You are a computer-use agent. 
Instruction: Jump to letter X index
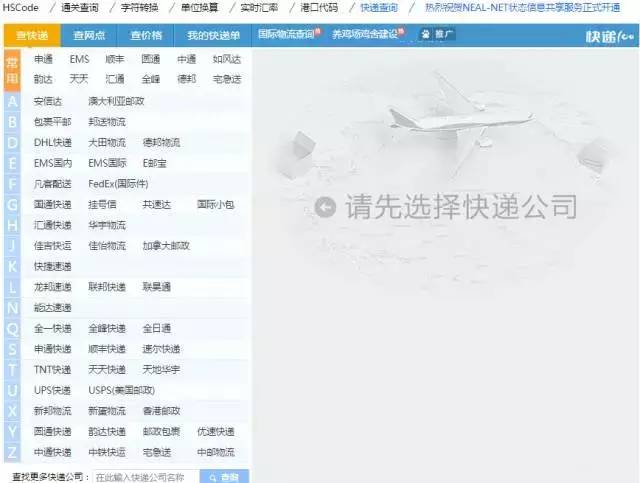(x=12, y=411)
